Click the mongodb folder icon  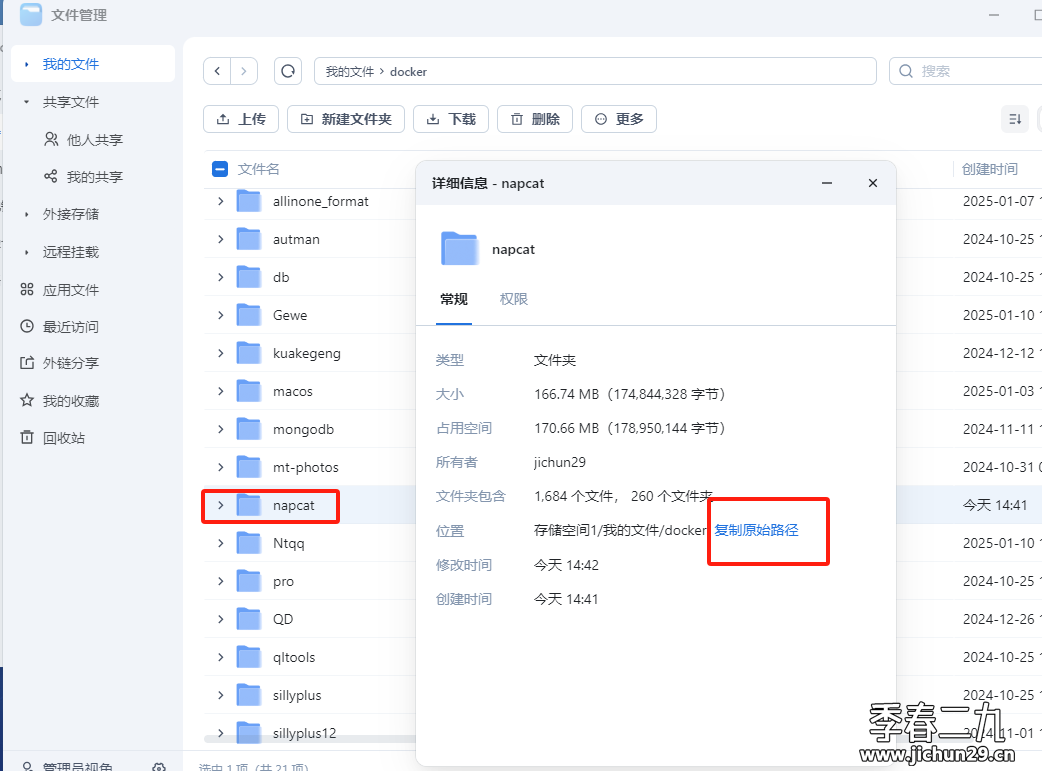click(249, 429)
